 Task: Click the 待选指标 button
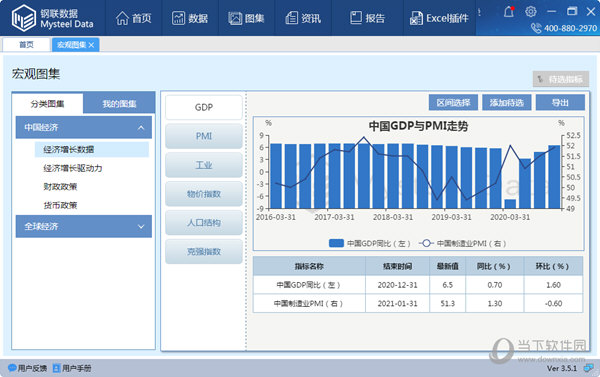tap(561, 79)
